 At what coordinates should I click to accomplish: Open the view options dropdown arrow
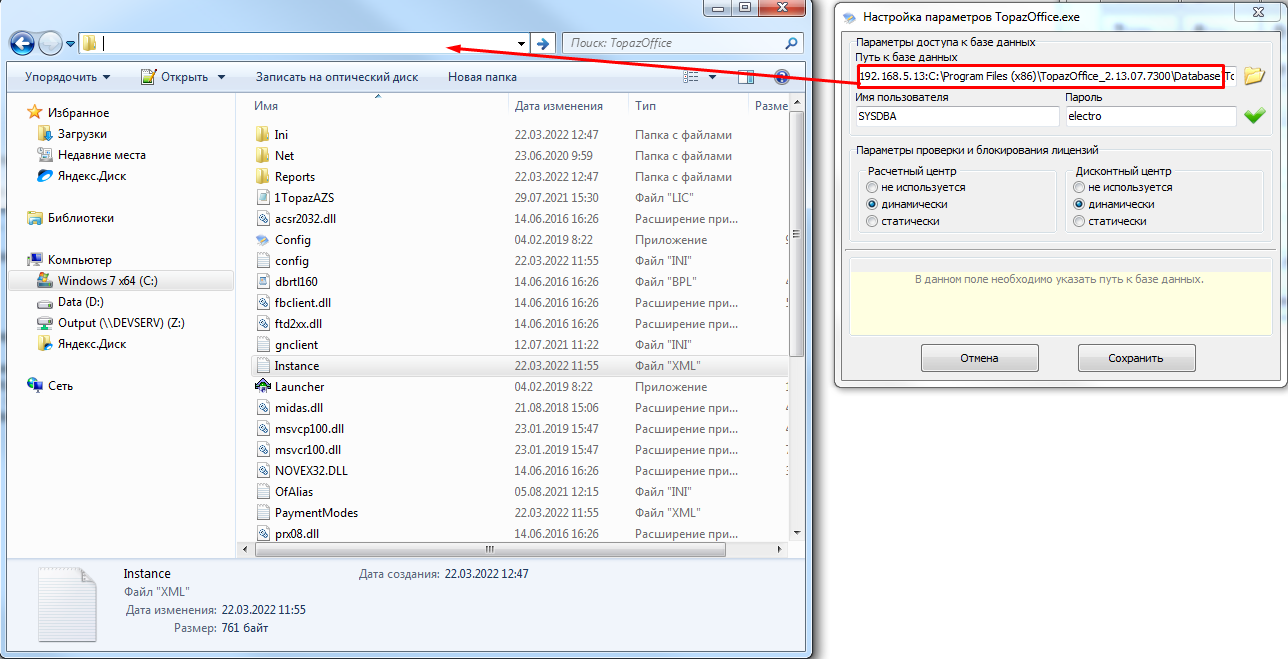point(712,77)
